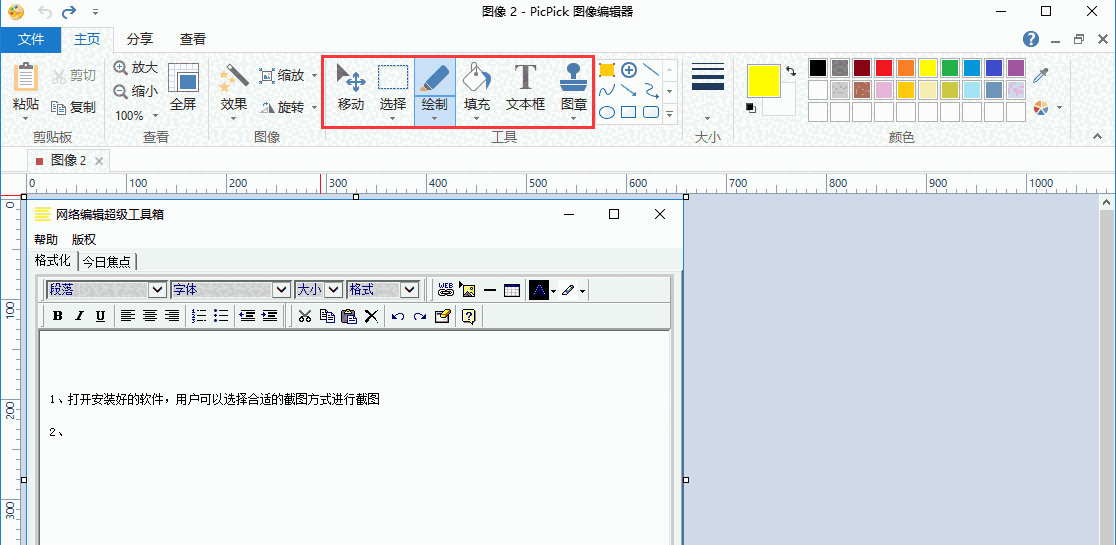Expand the Paste (粘贴) dropdown arrow

26,119
